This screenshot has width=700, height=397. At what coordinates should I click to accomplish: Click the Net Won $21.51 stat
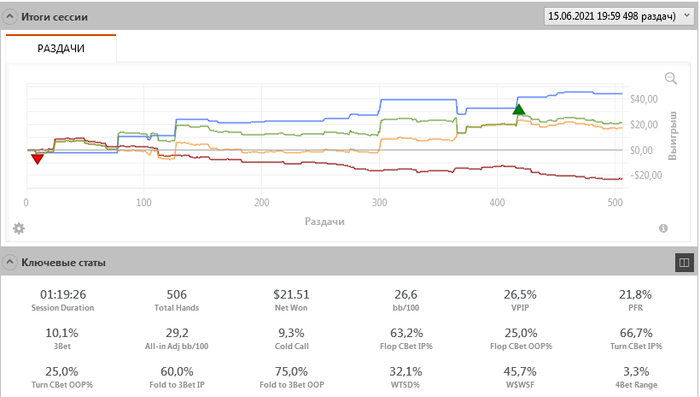pos(291,300)
